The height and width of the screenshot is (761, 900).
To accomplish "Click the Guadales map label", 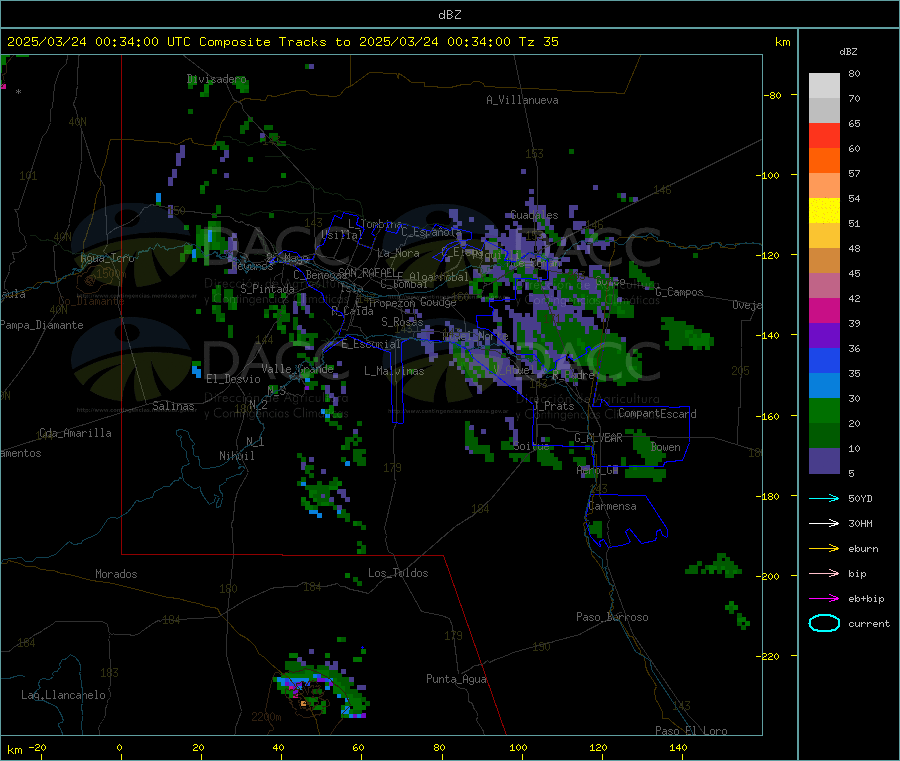I will (534, 215).
